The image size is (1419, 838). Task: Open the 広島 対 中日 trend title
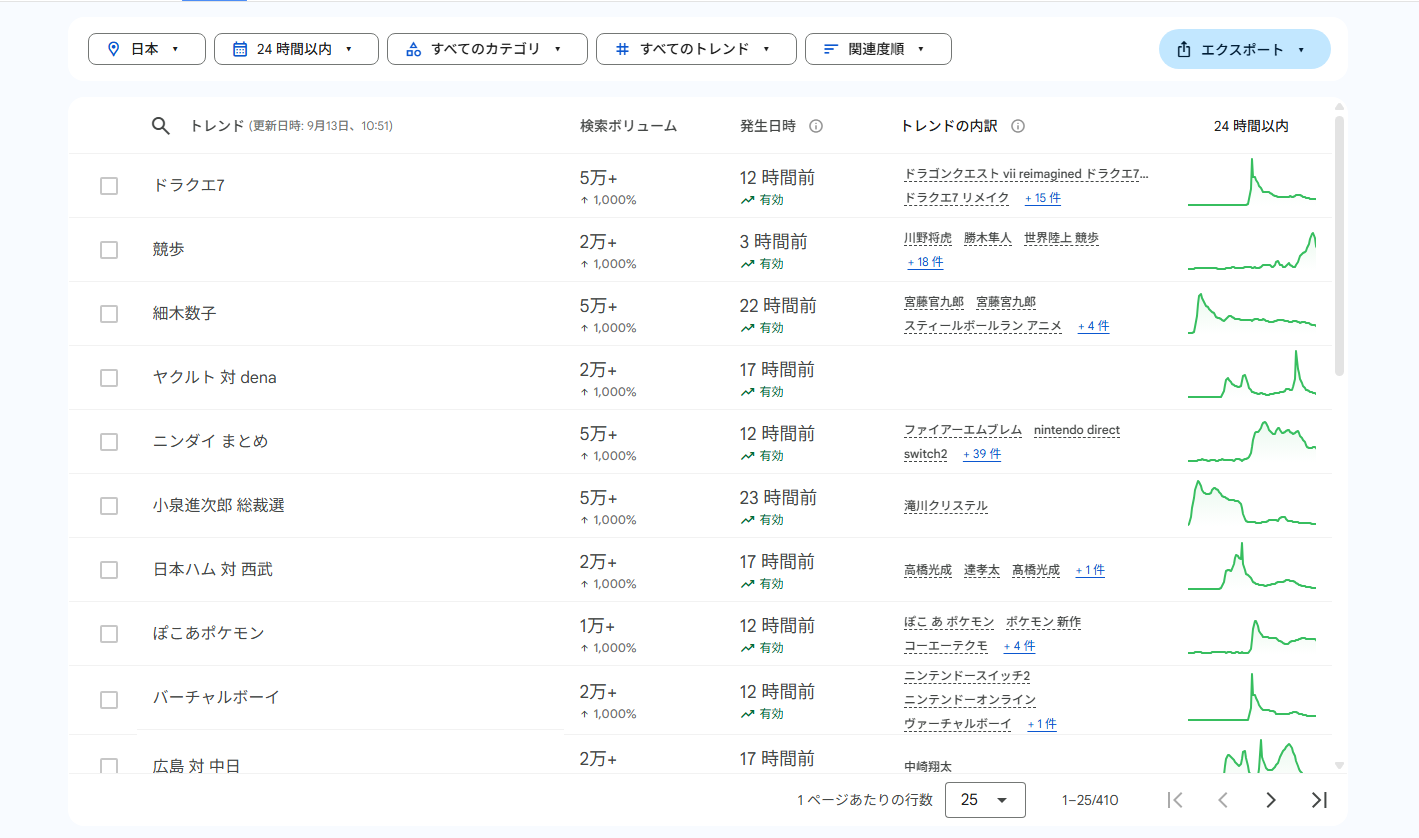pos(197,766)
